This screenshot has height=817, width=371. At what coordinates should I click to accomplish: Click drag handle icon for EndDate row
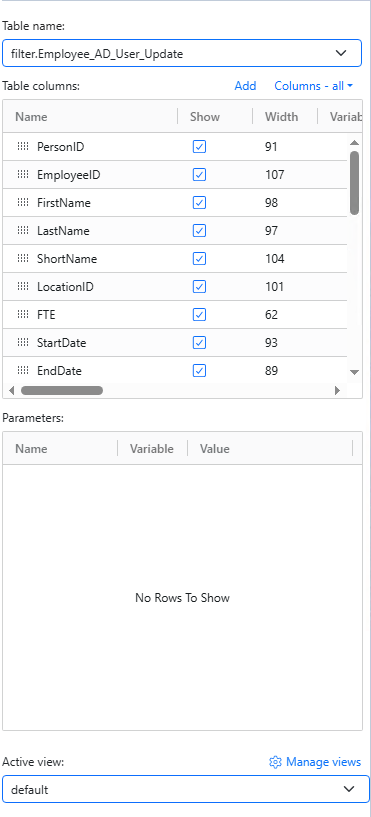tap(22, 371)
